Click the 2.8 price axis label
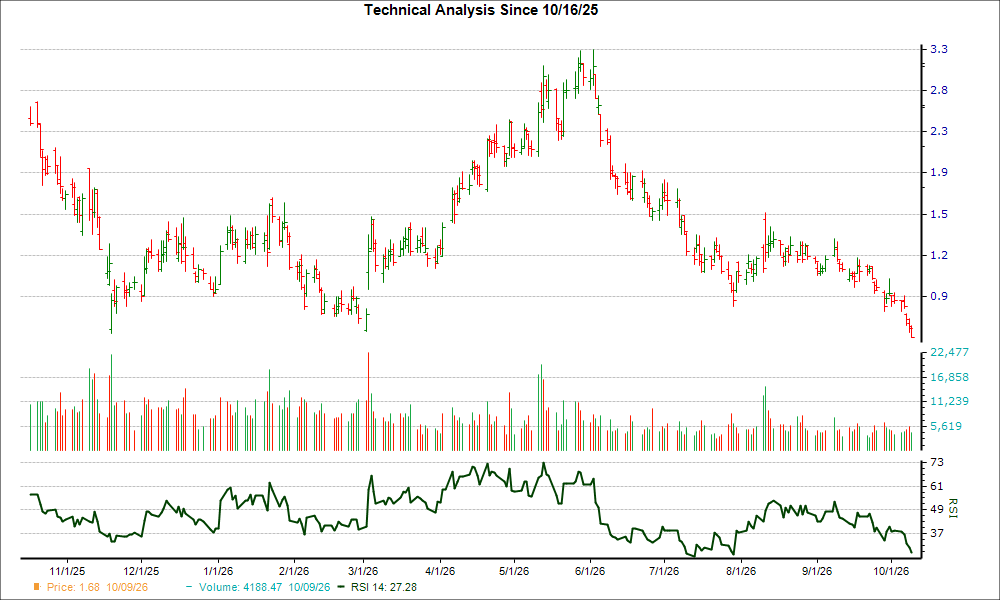 coord(939,90)
